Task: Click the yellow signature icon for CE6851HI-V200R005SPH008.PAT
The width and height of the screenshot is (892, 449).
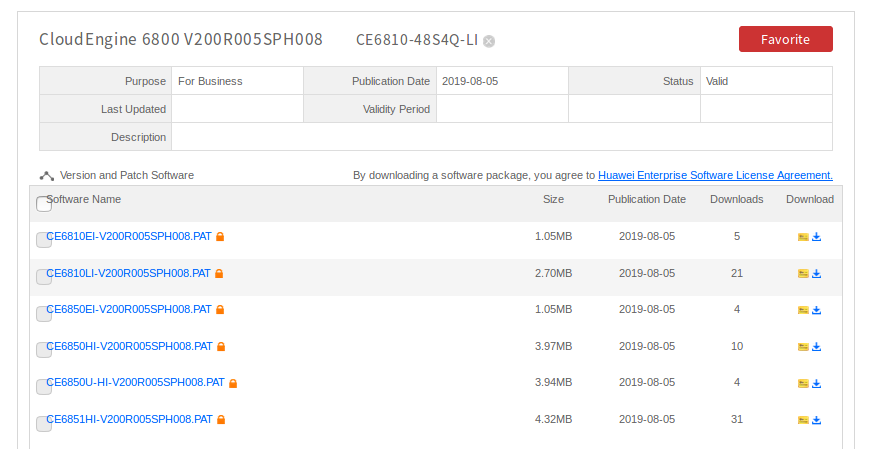Action: coord(802,420)
